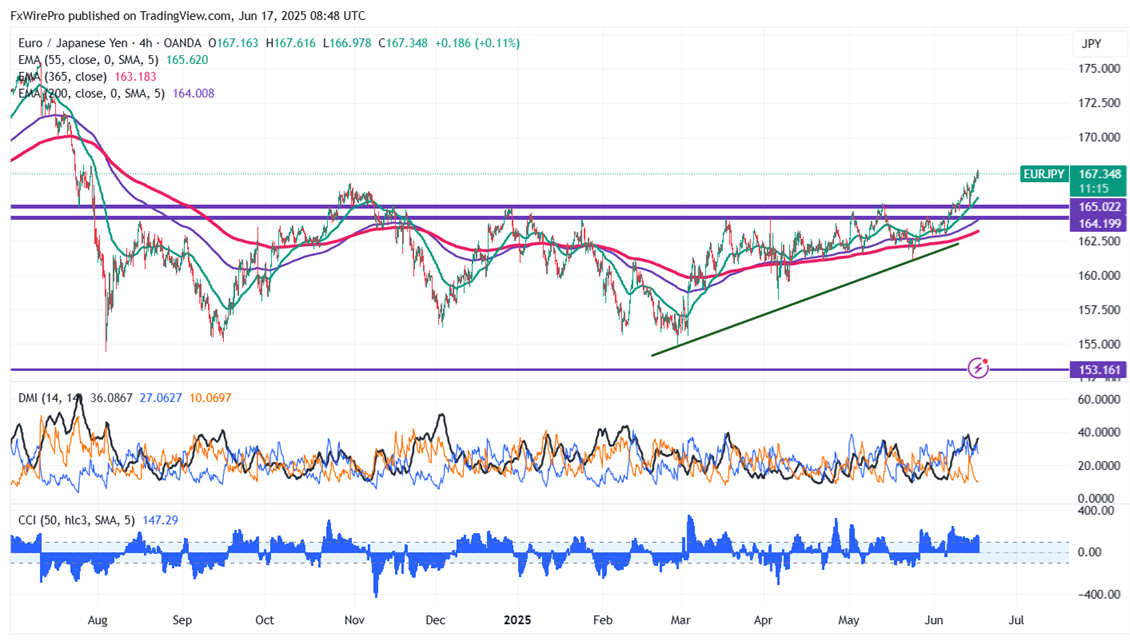Click the 160.000 price scale label
Viewport: 1130px width, 640px height.
click(x=1099, y=275)
